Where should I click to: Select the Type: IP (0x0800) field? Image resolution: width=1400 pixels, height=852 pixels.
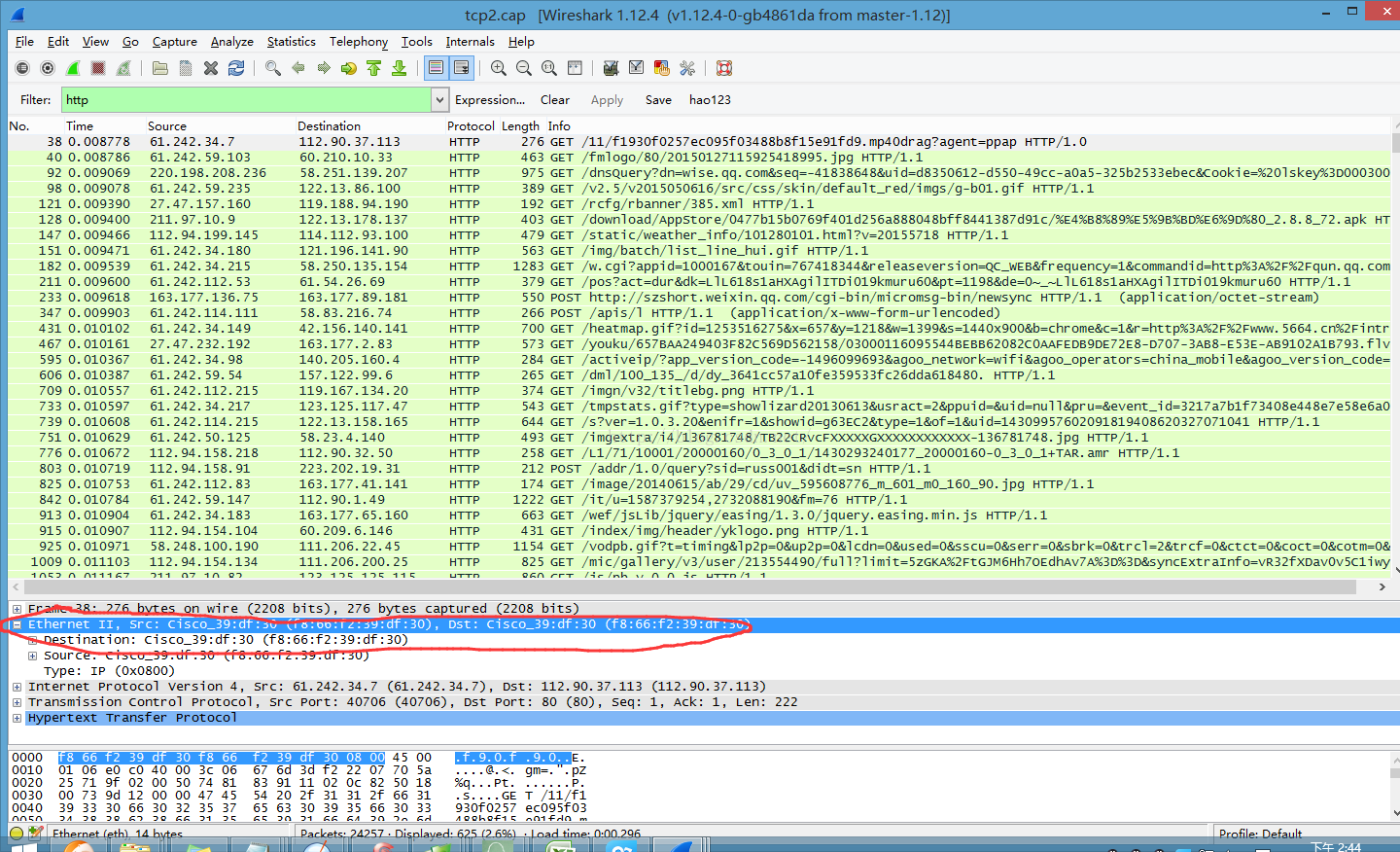[x=109, y=671]
